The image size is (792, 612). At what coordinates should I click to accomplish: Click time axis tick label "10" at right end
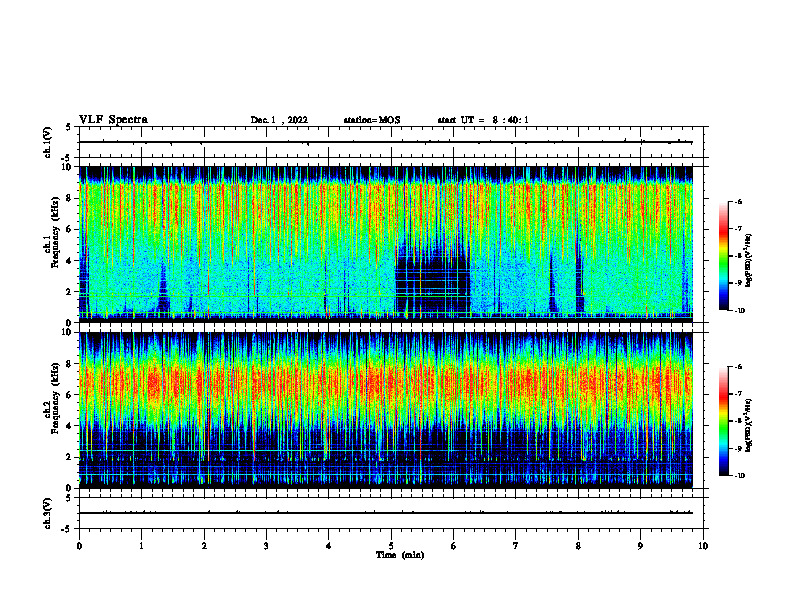[x=703, y=546]
